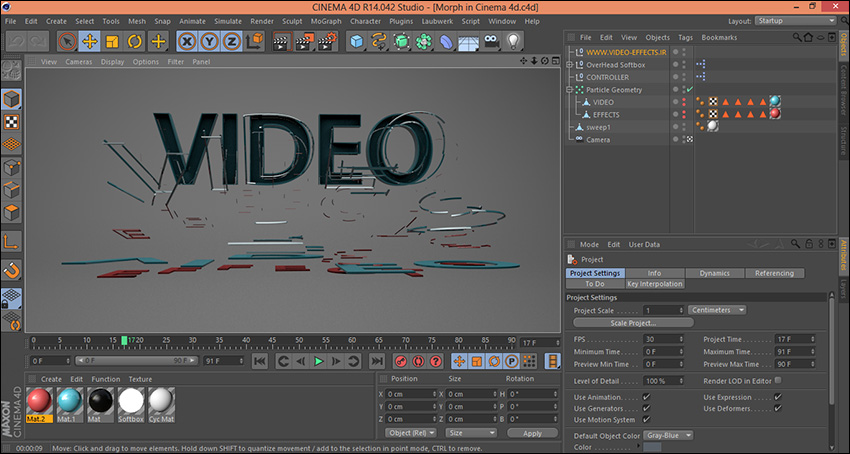
Task: Open the floor/environment objects icon
Action: coord(468,41)
